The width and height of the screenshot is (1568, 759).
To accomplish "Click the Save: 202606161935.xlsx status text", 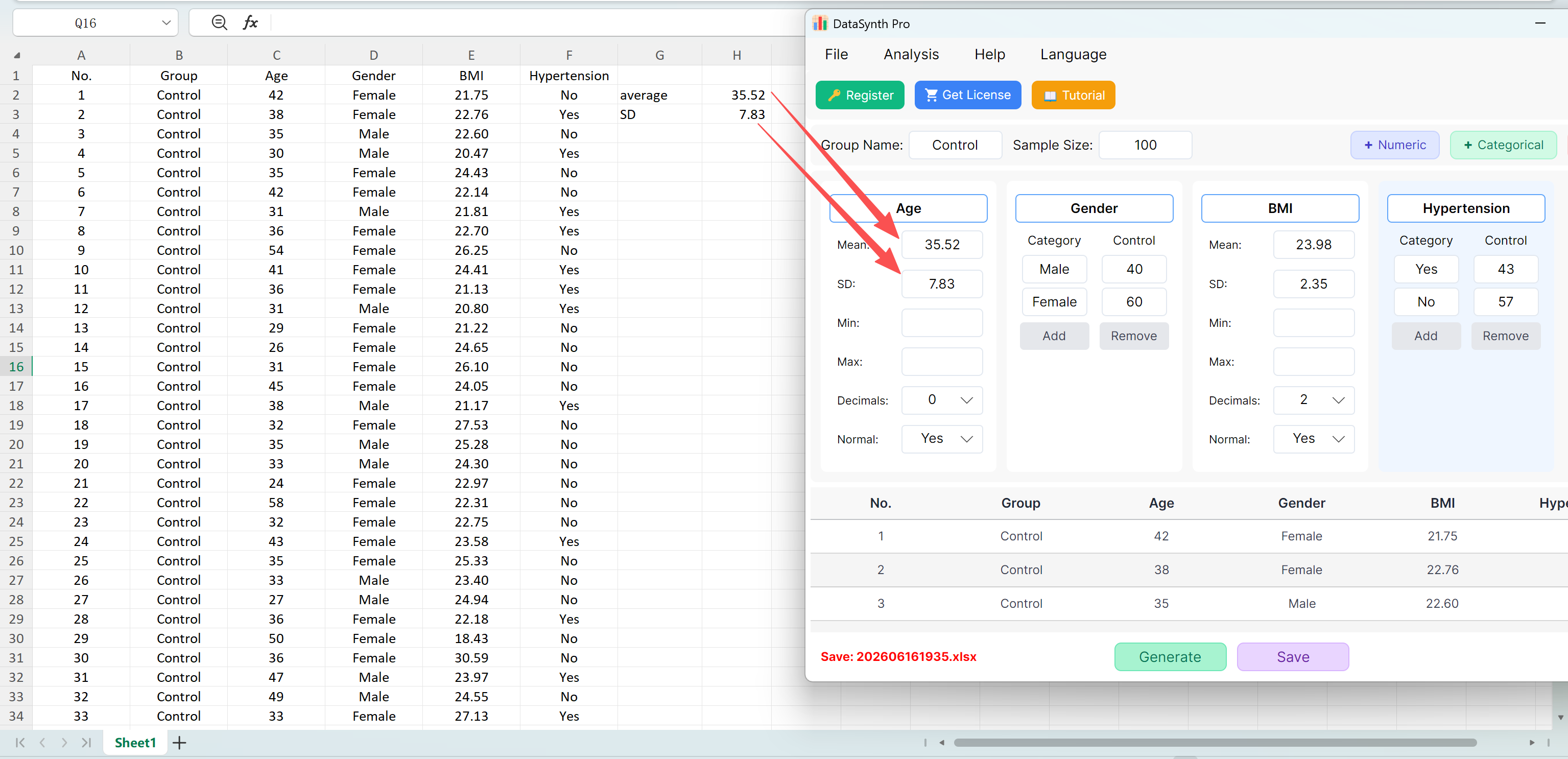I will pyautogui.click(x=898, y=657).
